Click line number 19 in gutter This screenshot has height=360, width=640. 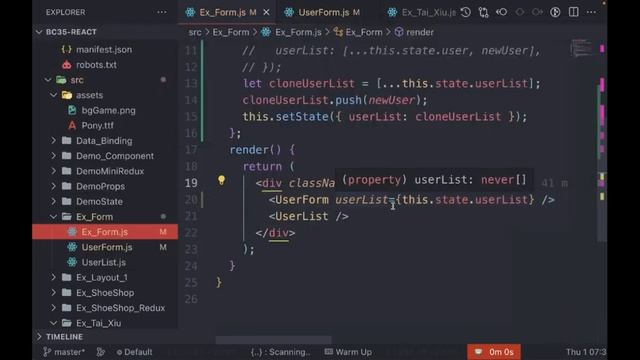tap(191, 183)
